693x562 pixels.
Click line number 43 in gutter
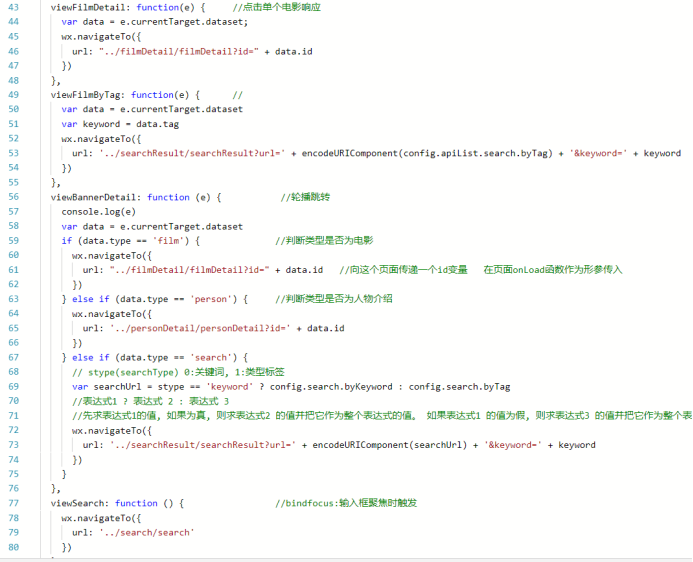[x=14, y=8]
